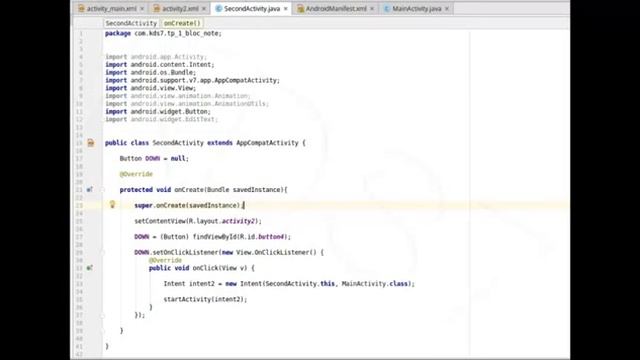Click the greyed AnimationUtils import line
Image resolution: width=640 pixels, height=360 pixels.
click(187, 104)
